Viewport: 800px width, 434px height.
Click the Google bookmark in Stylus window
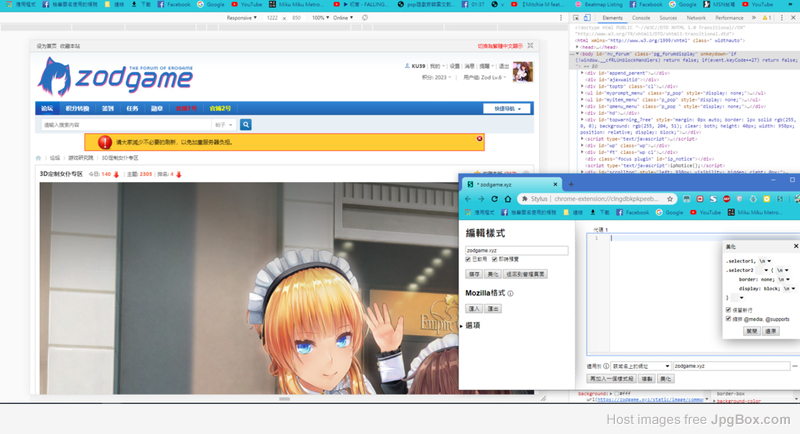(669, 212)
